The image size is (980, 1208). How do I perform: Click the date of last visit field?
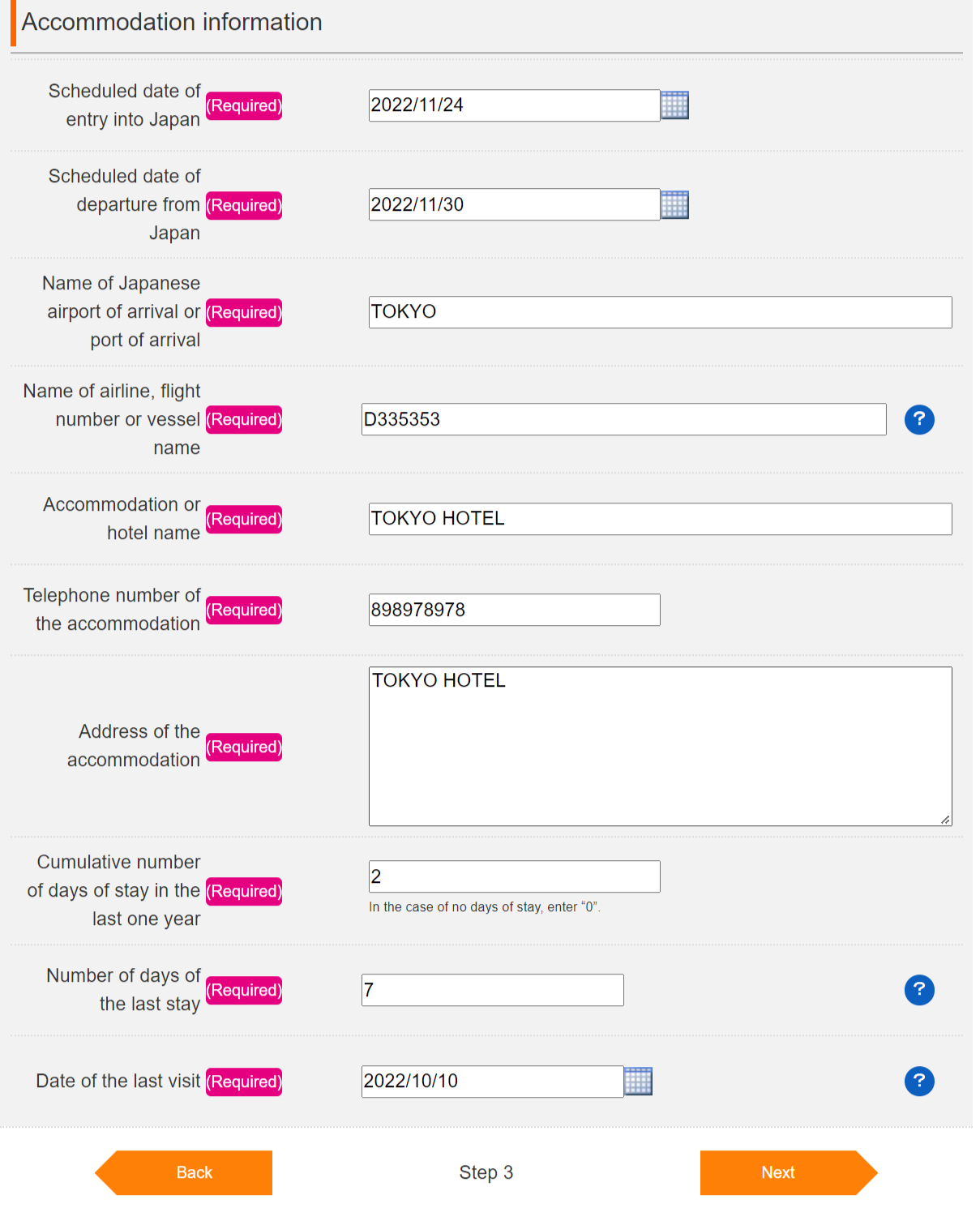[492, 1082]
